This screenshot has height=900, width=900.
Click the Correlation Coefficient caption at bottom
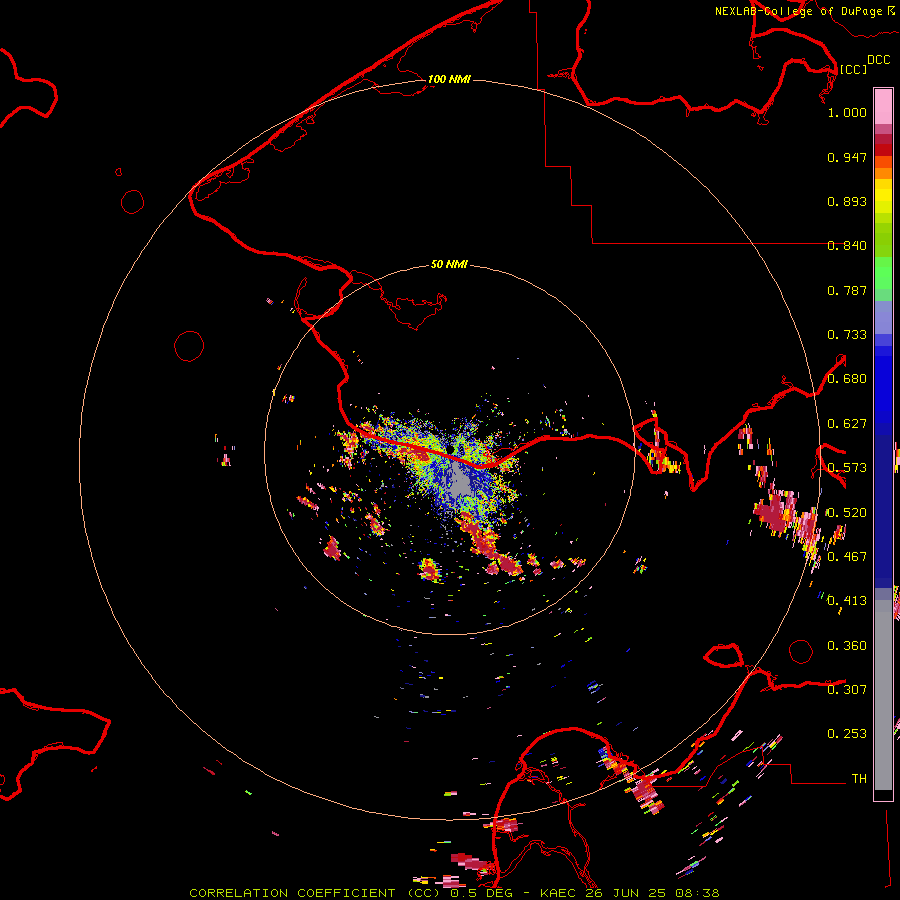pos(454,893)
